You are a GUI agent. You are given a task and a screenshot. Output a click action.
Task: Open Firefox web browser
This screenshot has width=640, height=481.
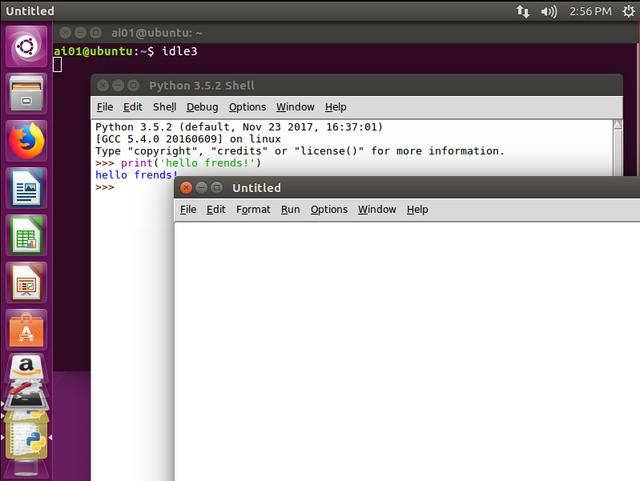[27, 141]
